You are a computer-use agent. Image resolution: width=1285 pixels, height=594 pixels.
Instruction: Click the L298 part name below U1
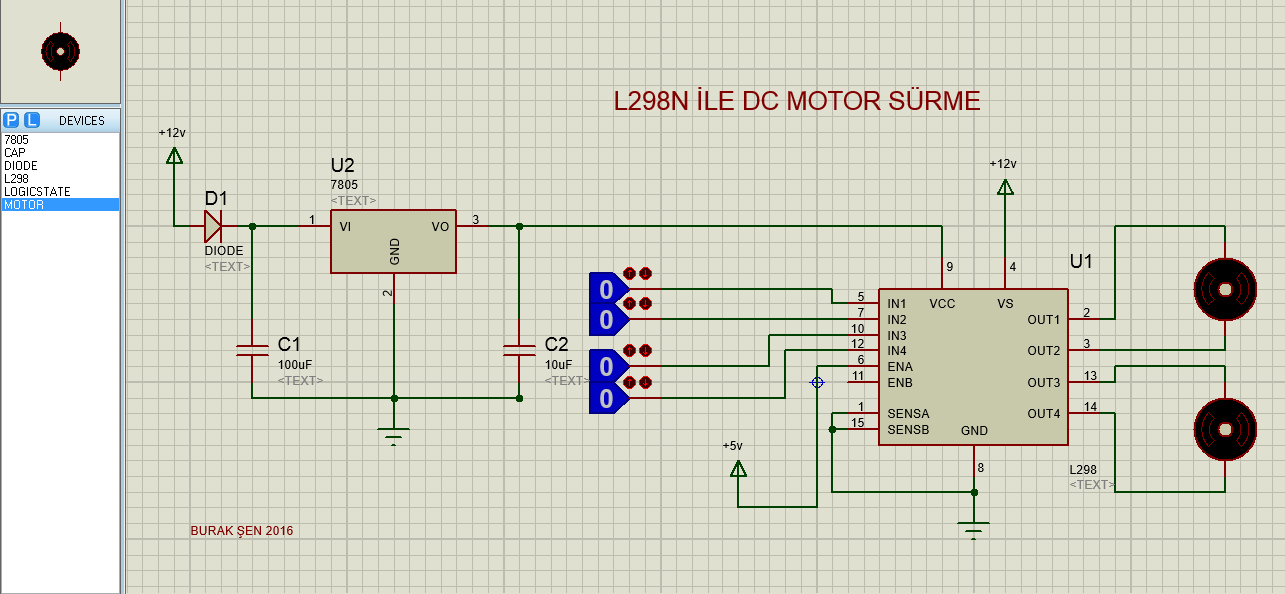pos(1083,470)
